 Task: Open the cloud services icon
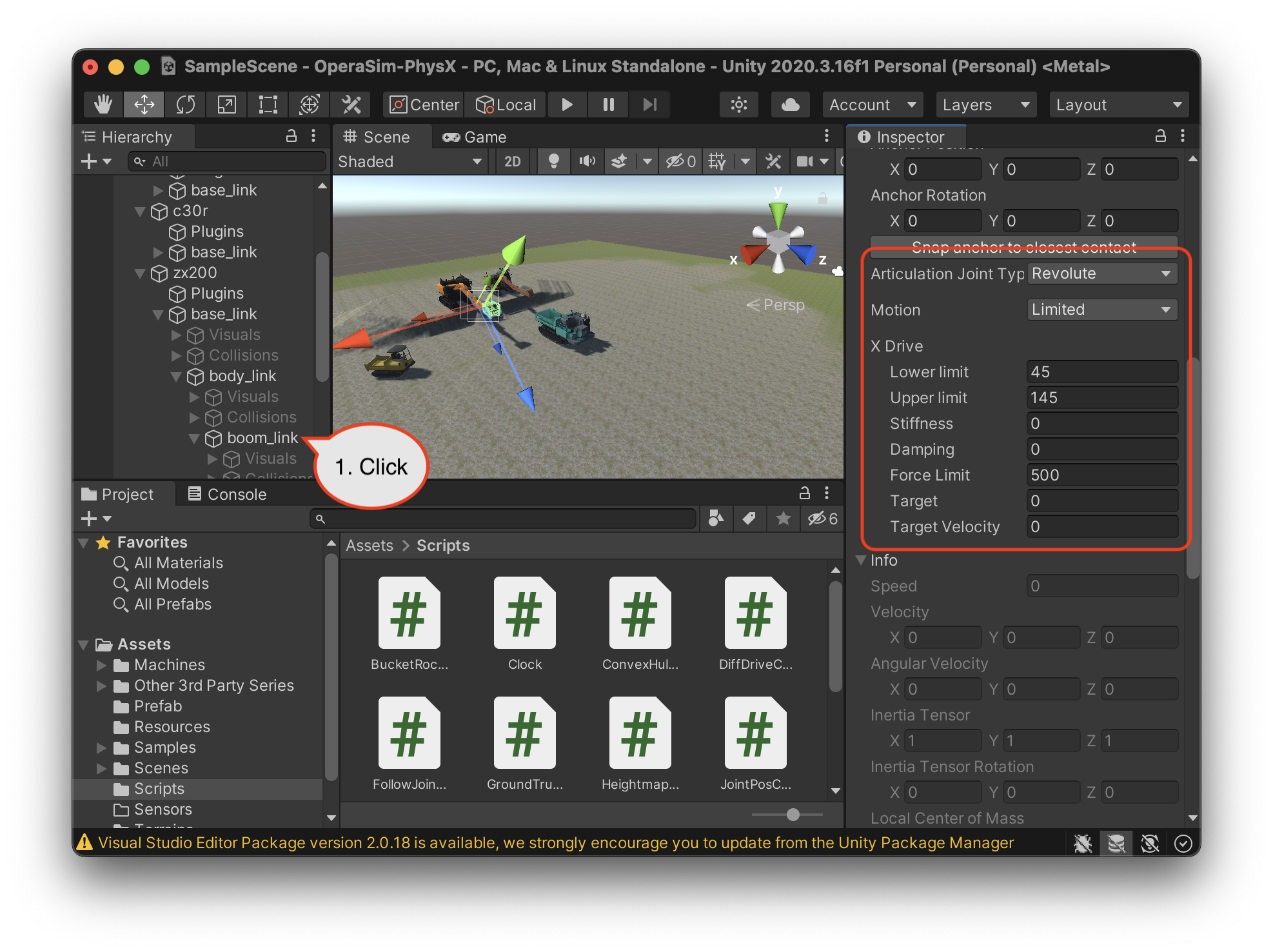pyautogui.click(x=791, y=104)
